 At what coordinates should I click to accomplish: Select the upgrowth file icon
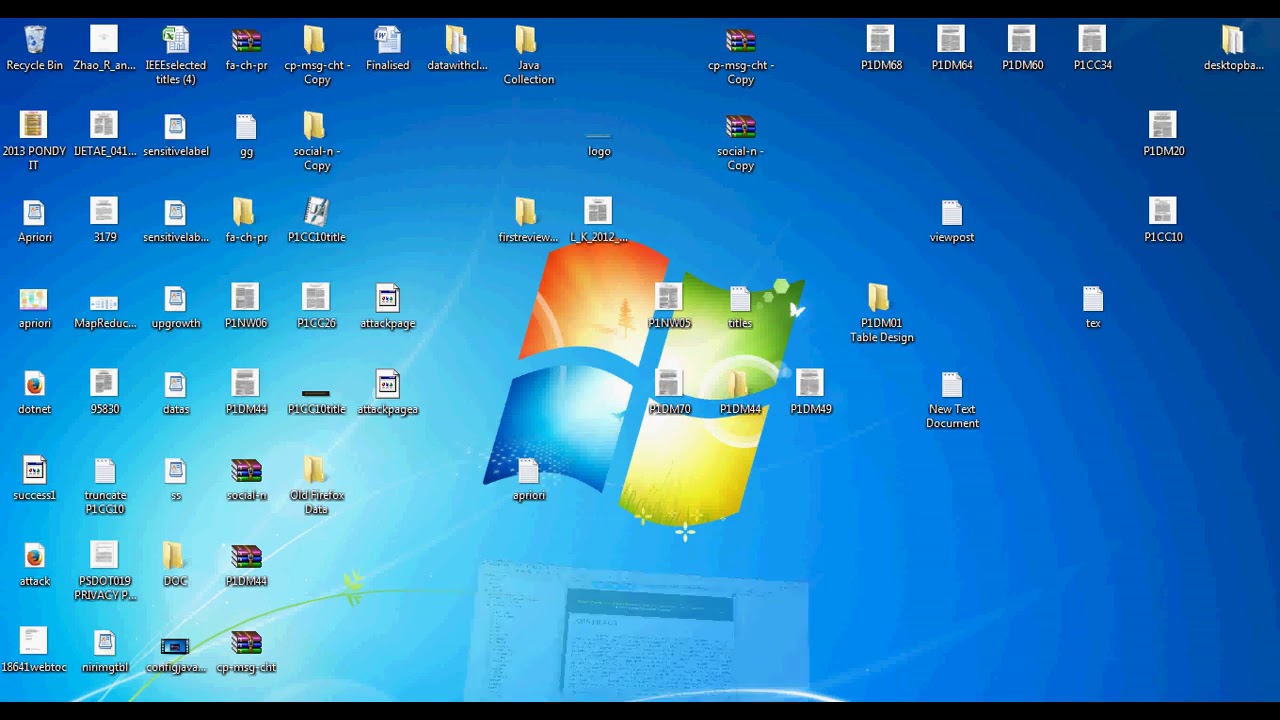[175, 299]
